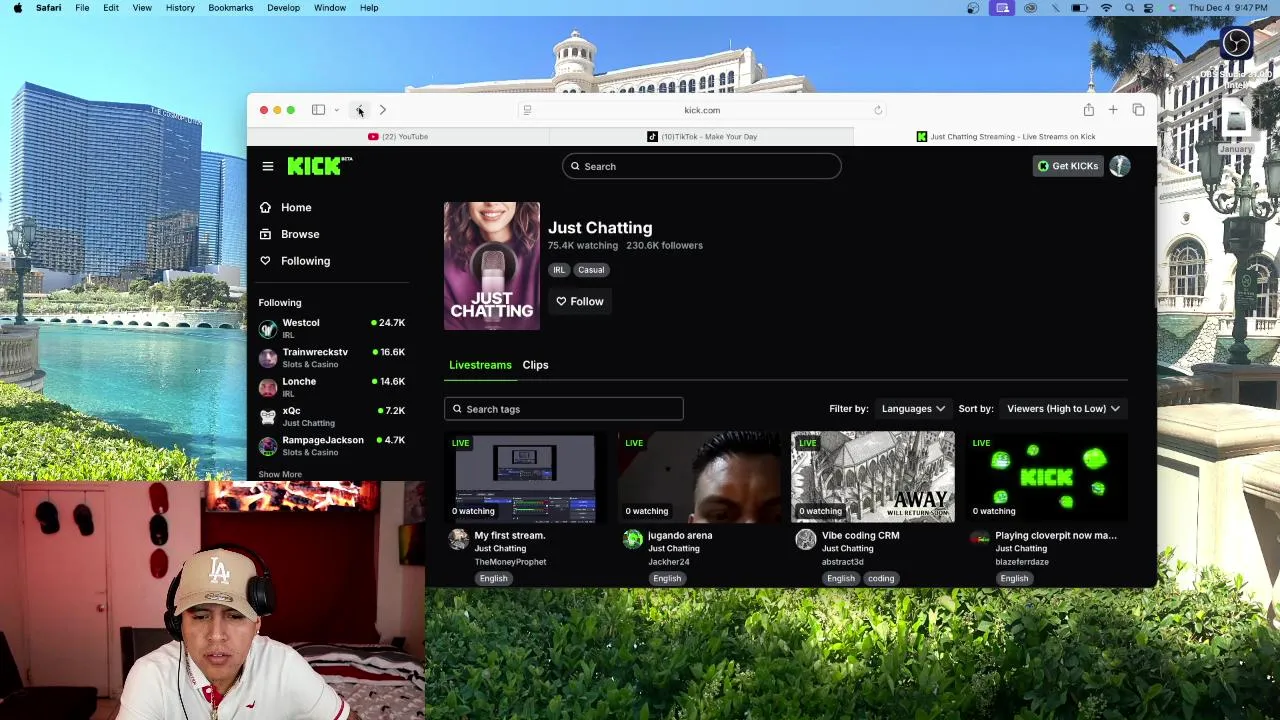Image resolution: width=1280 pixels, height=720 pixels.
Task: Open the Apple menu
Action: pos(18,8)
